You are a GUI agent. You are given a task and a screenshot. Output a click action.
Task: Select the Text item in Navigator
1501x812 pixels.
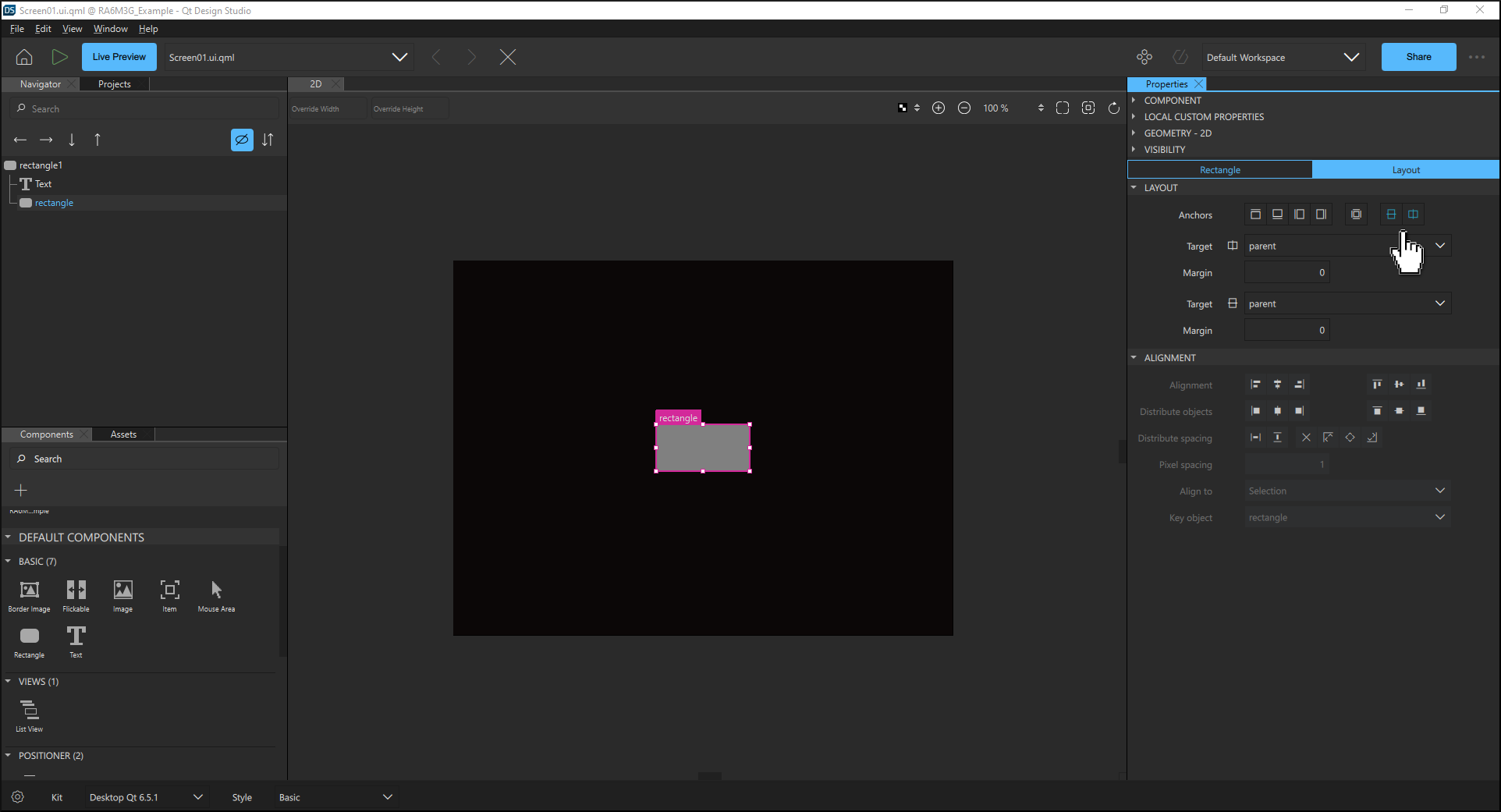(43, 184)
